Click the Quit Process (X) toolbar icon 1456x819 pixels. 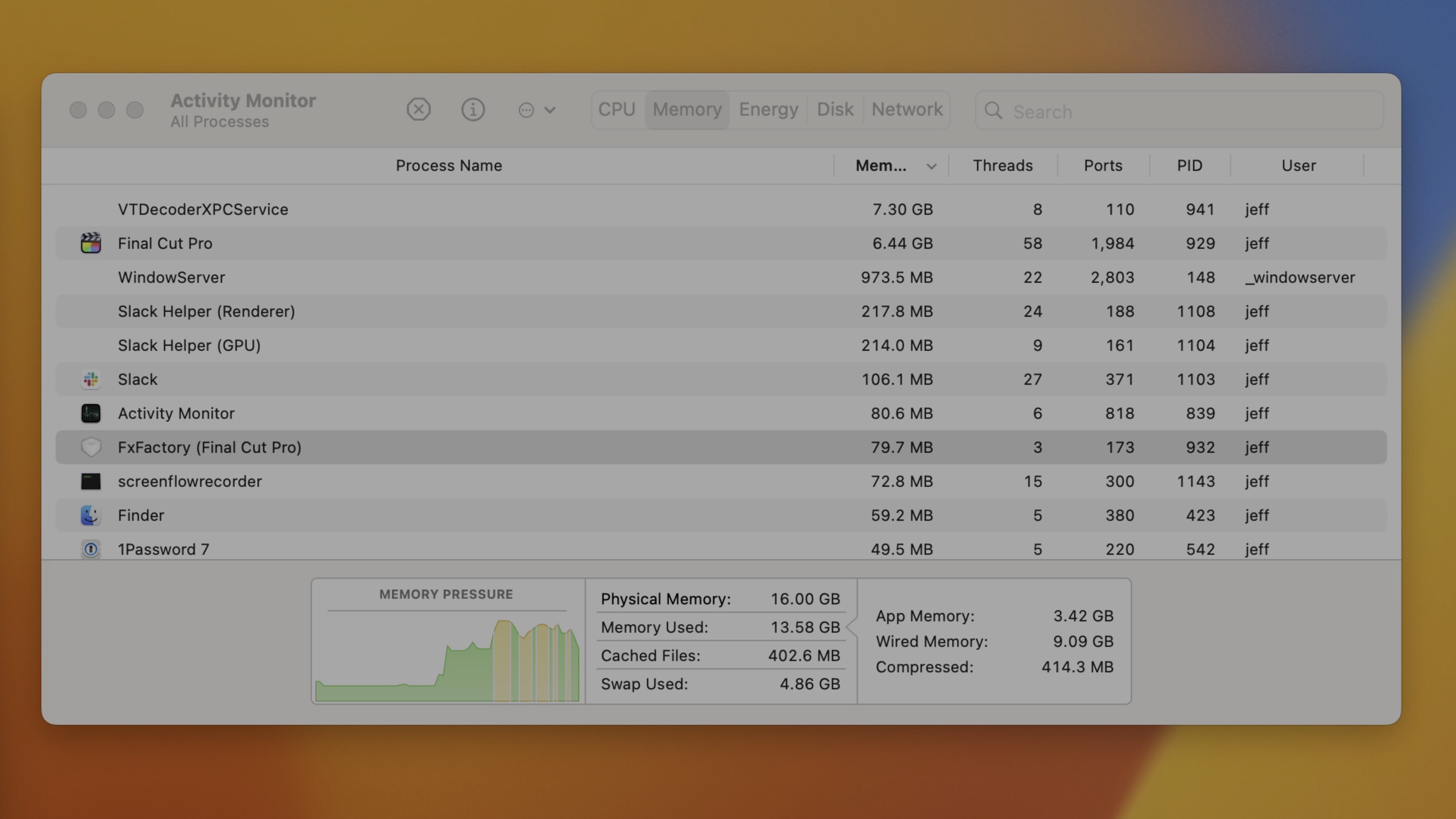click(x=418, y=109)
